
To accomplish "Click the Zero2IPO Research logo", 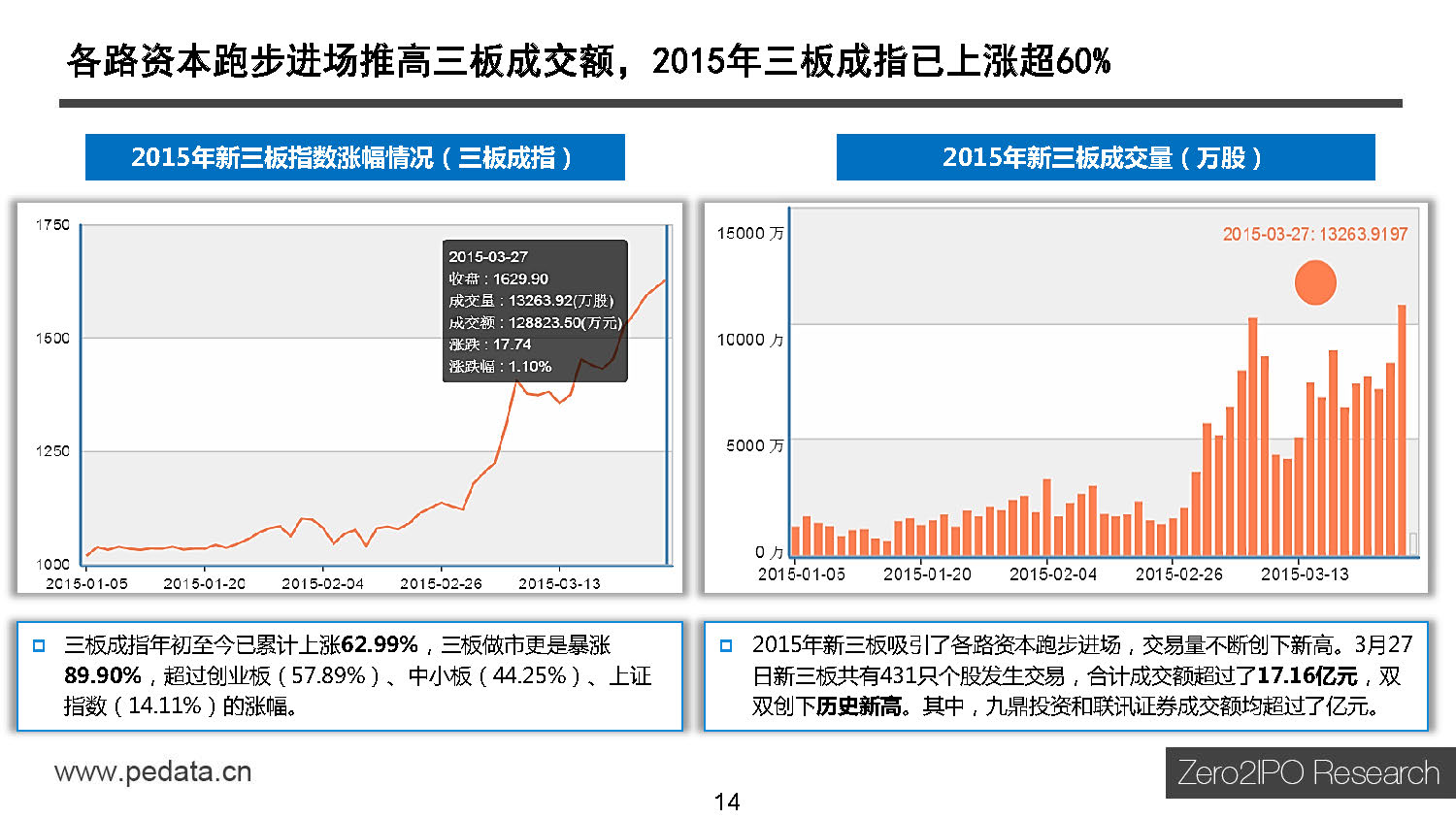I will point(1309,772).
